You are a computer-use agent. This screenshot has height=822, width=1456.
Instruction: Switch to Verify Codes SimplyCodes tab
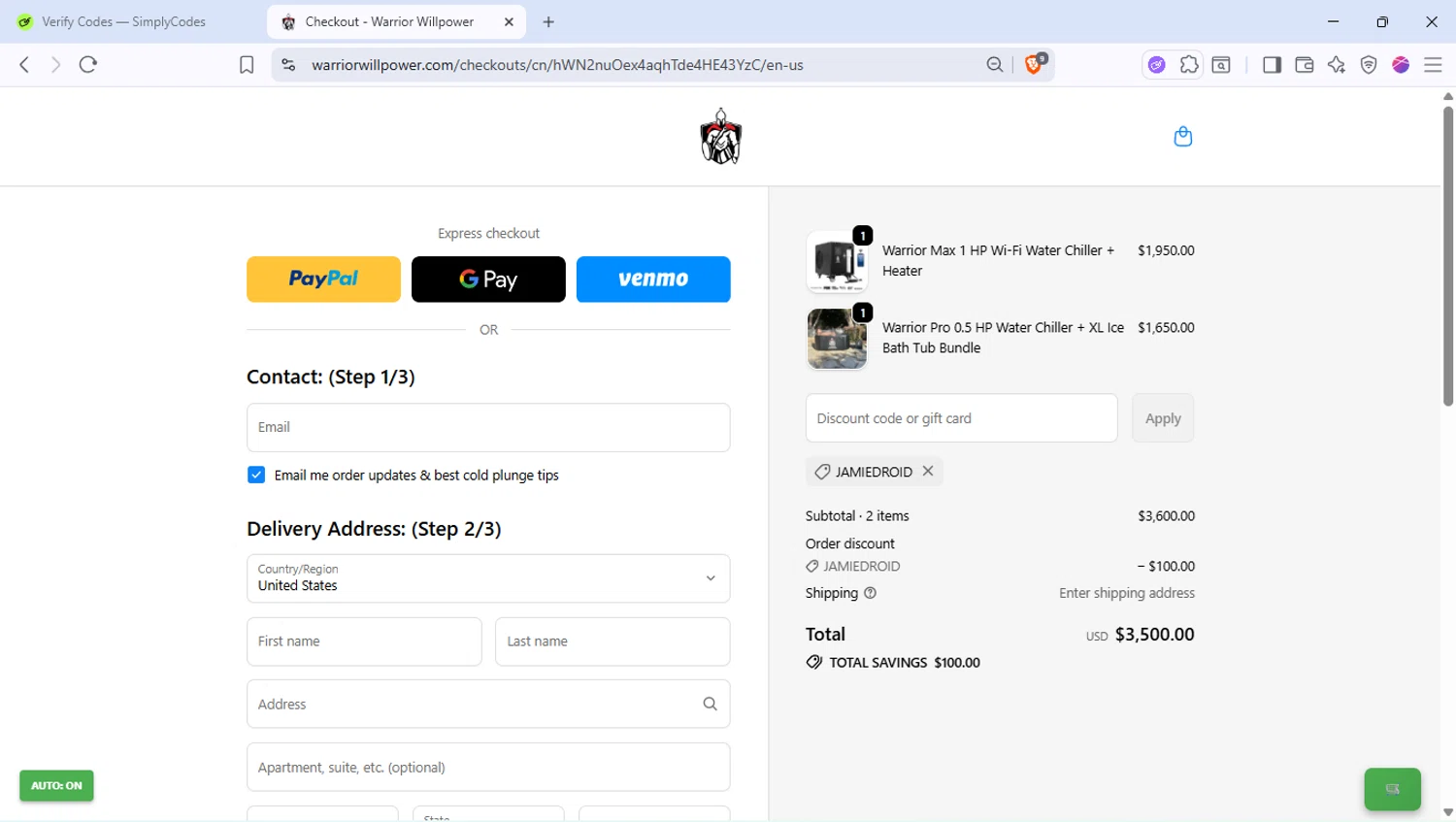(124, 21)
